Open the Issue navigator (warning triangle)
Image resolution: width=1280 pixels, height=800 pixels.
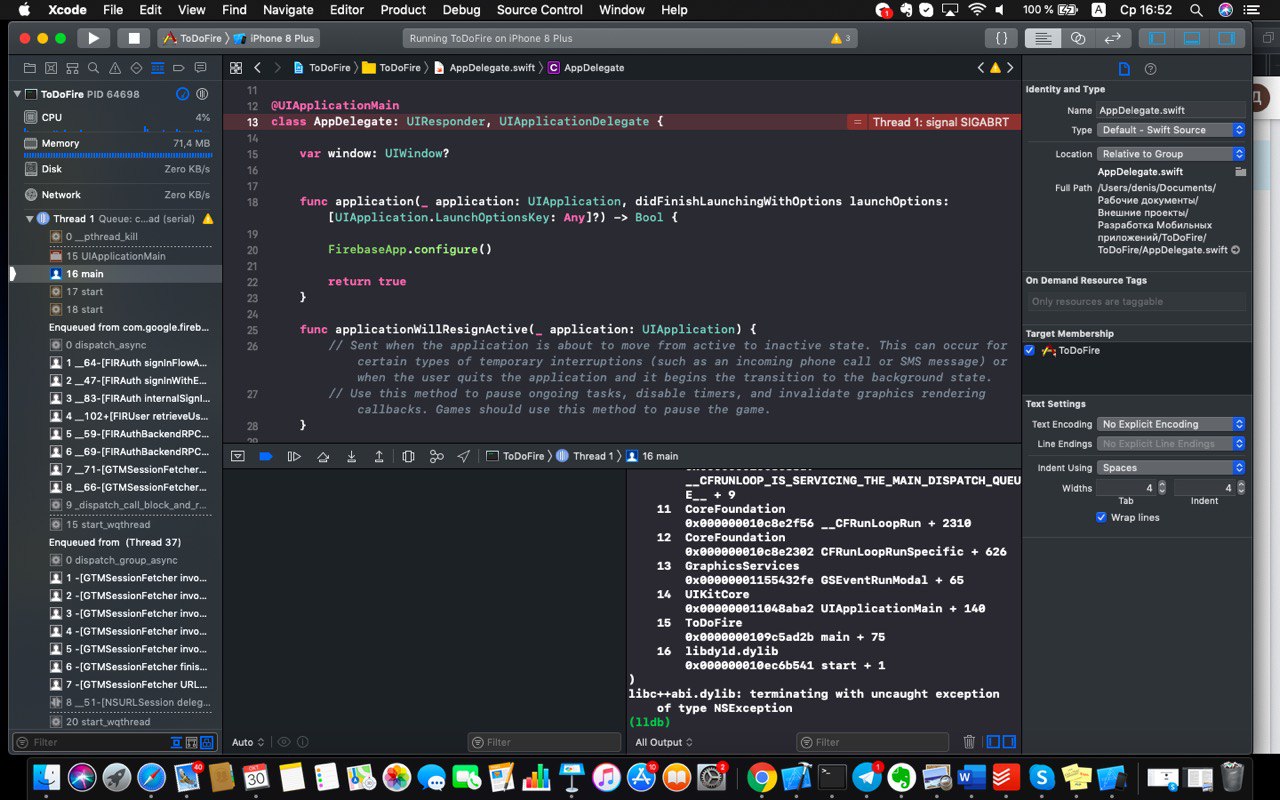(114, 68)
